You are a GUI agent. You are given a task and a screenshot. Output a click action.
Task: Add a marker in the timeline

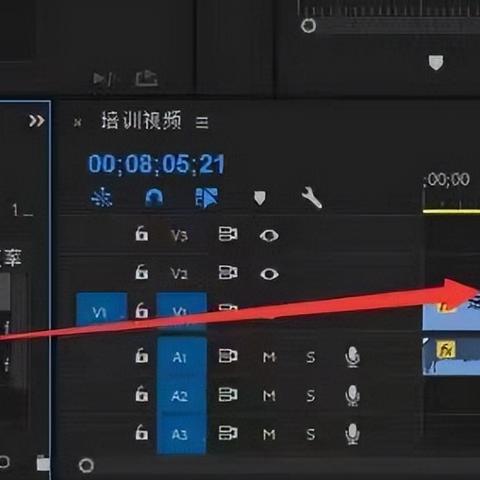pos(260,198)
